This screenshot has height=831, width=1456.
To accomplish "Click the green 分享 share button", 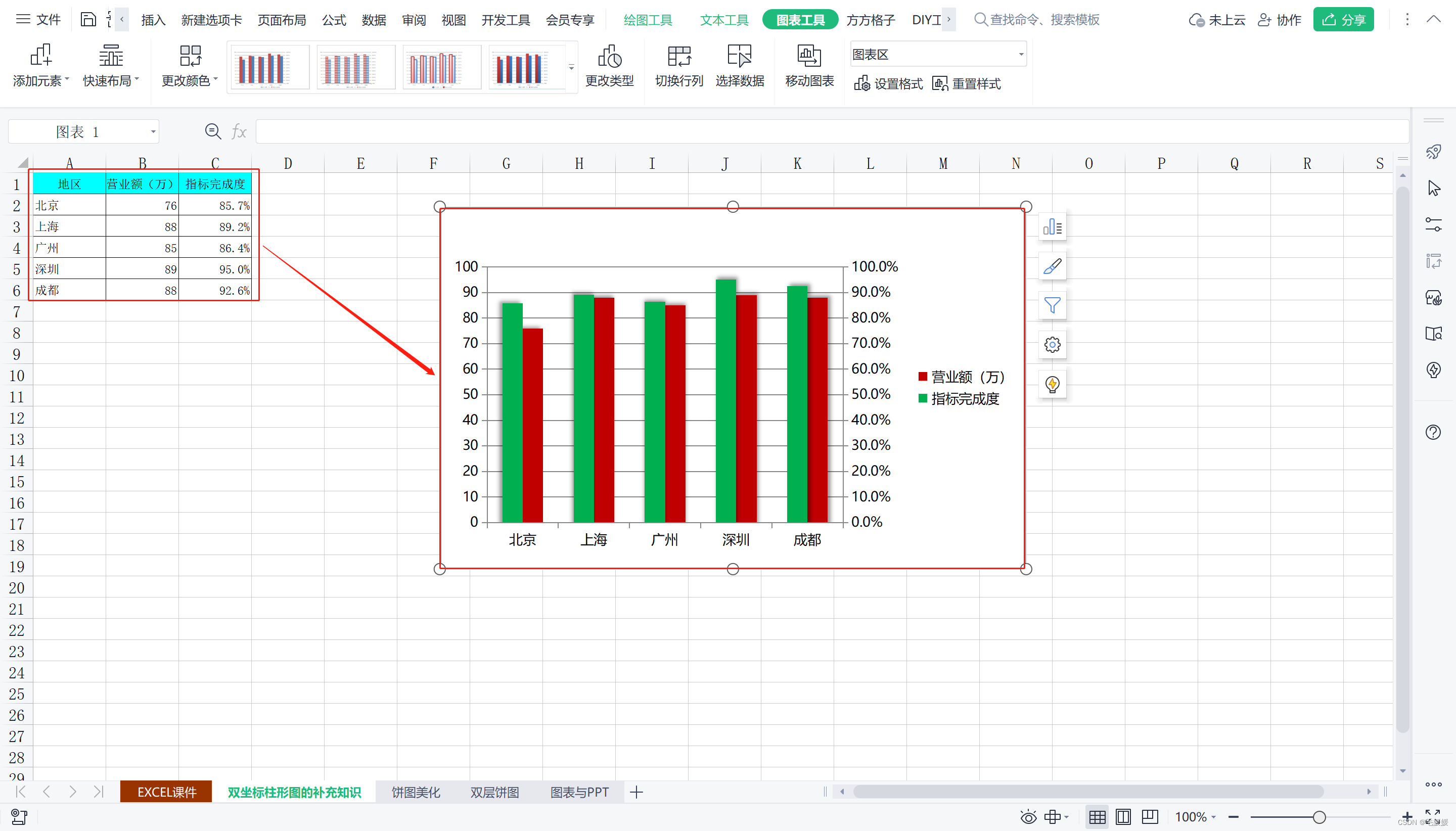I will coord(1343,19).
